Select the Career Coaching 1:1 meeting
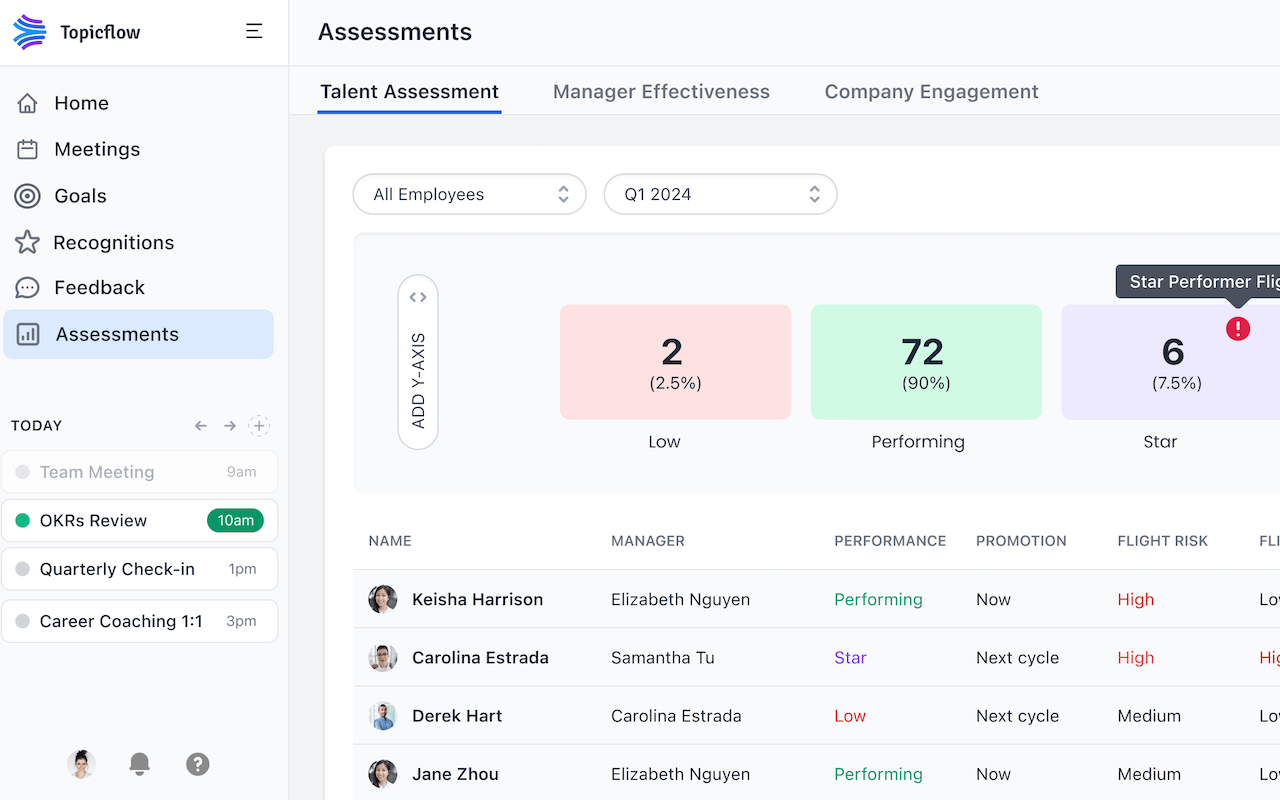 (139, 621)
